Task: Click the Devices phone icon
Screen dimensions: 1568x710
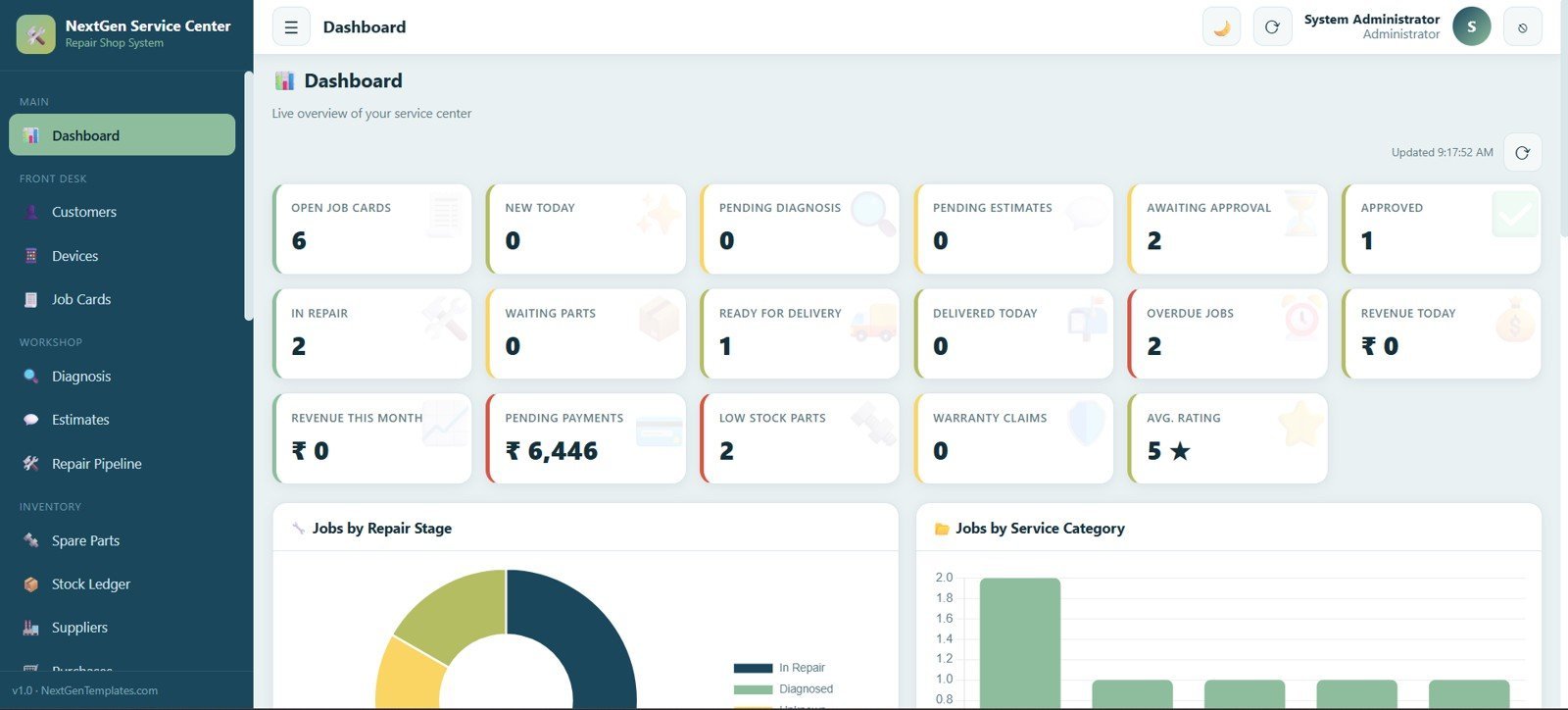Action: point(31,256)
